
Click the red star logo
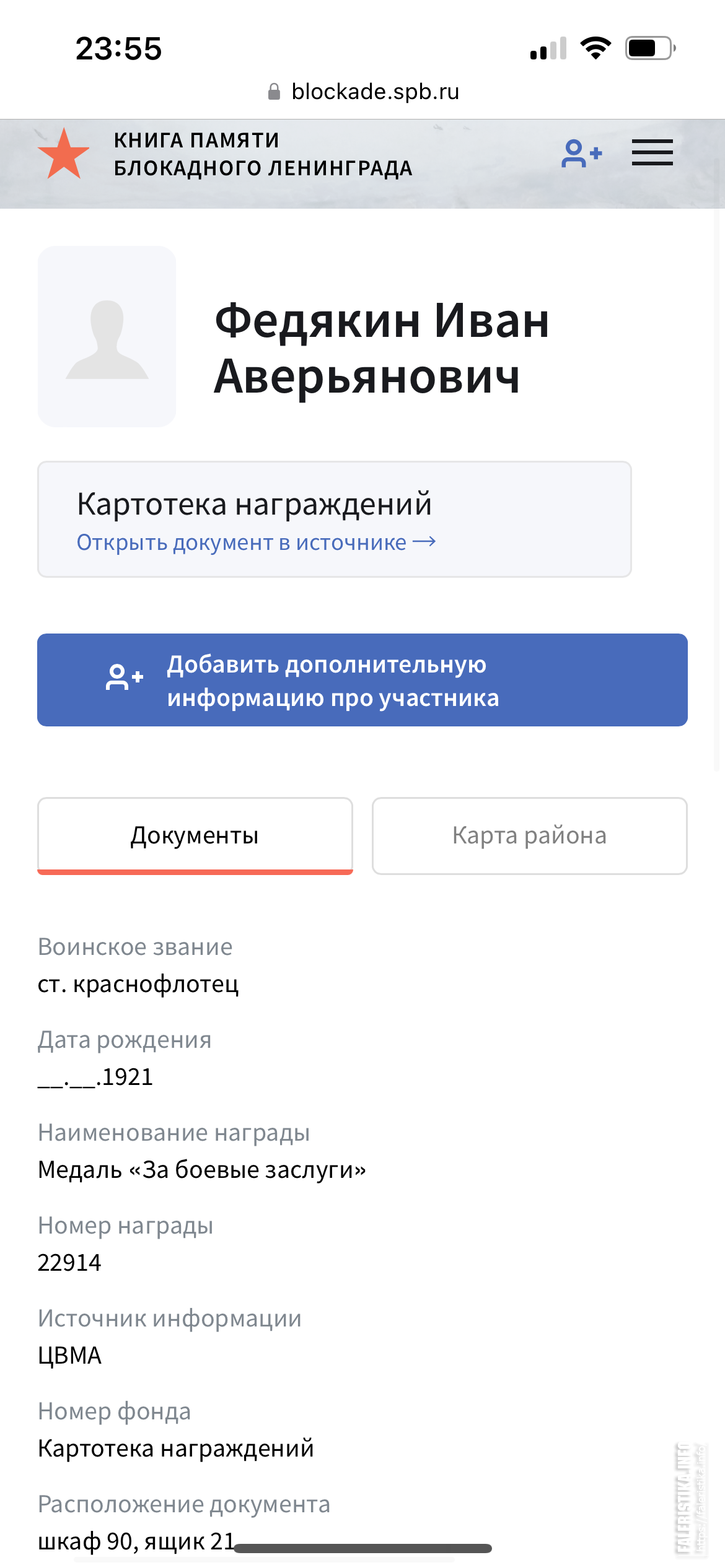[x=63, y=154]
